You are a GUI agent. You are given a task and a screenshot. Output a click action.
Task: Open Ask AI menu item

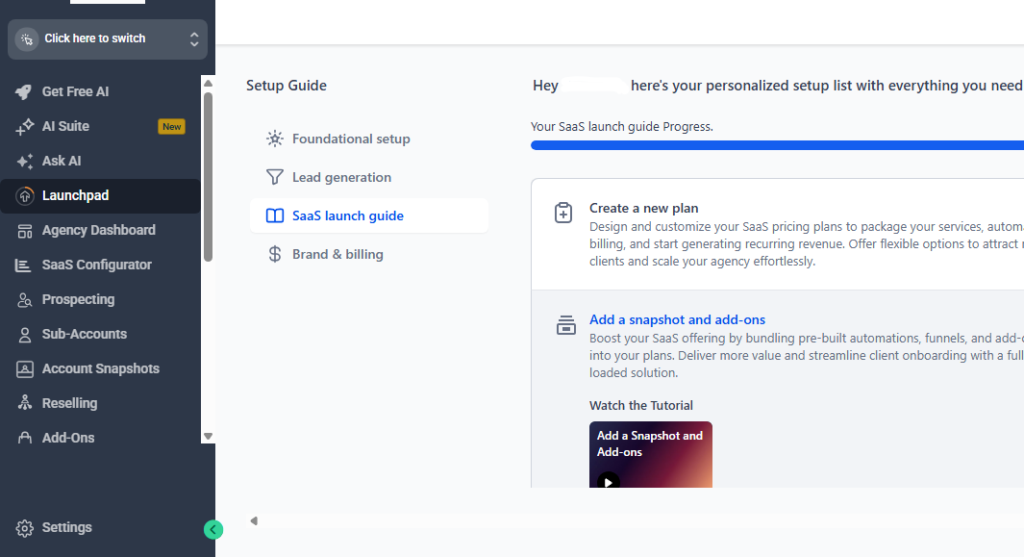pyautogui.click(x=100, y=161)
